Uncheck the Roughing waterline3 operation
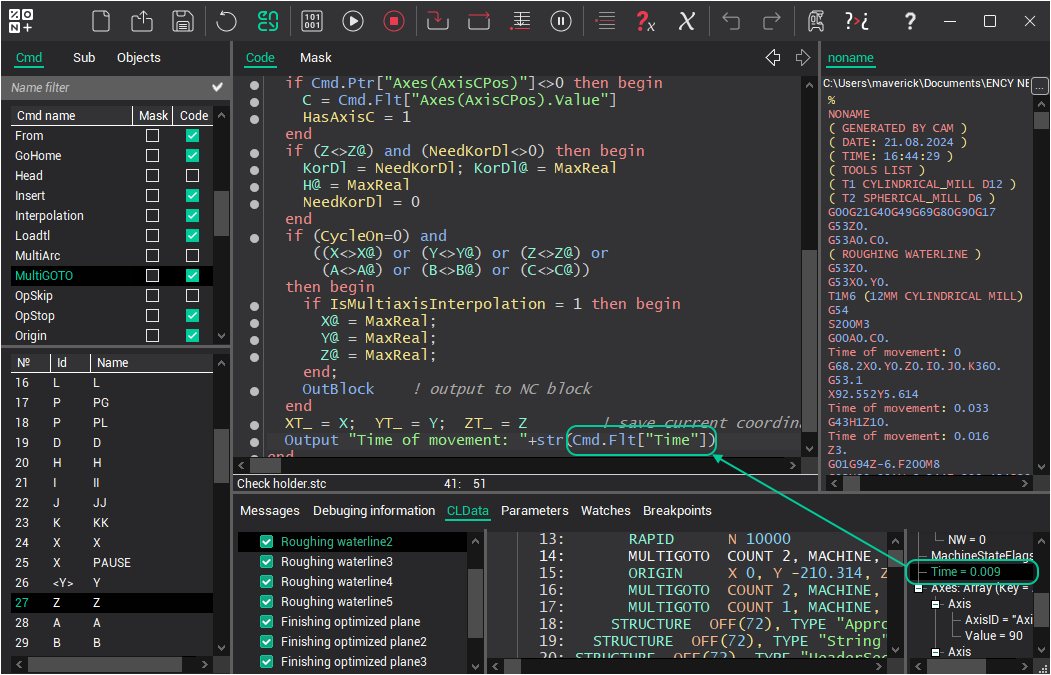Image resolution: width=1051 pixels, height=675 pixels. (267, 562)
